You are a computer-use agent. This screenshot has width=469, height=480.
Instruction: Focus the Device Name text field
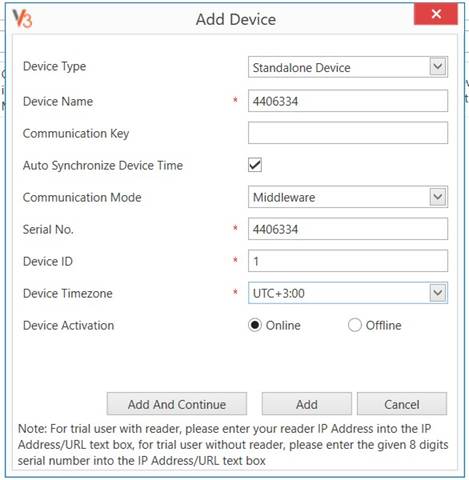point(348,101)
